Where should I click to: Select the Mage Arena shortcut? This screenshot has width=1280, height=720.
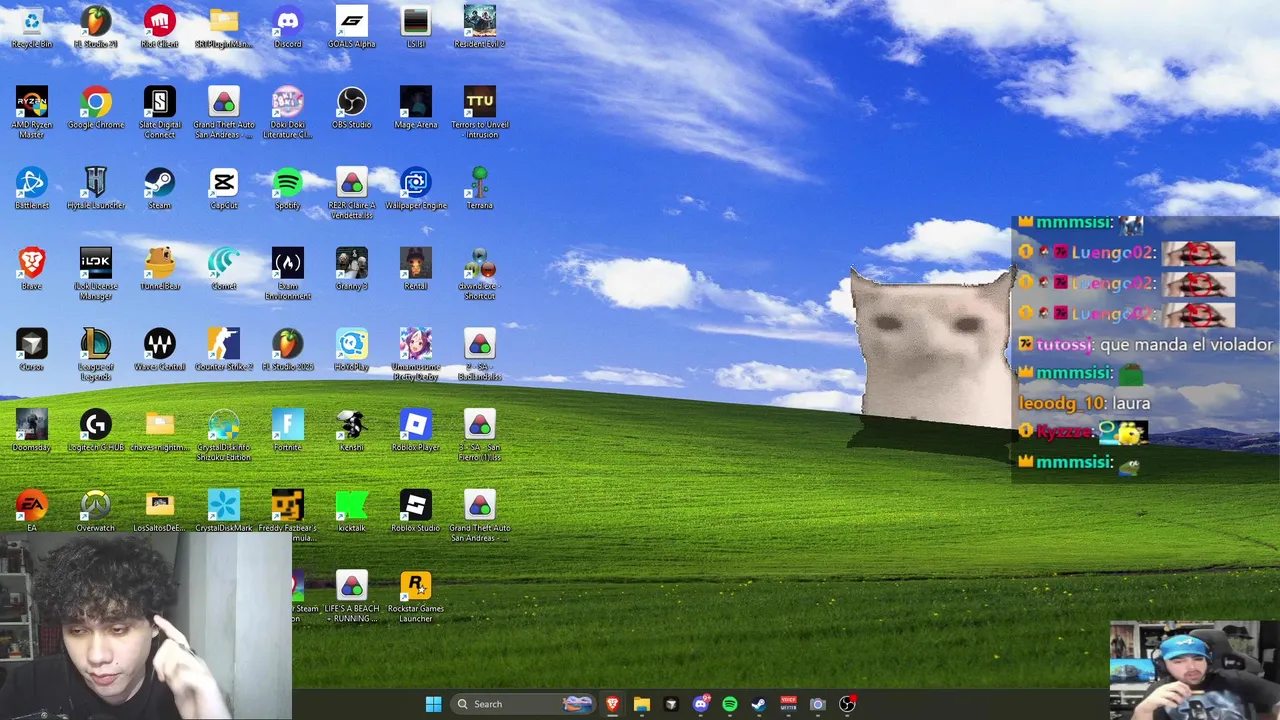coord(416,108)
